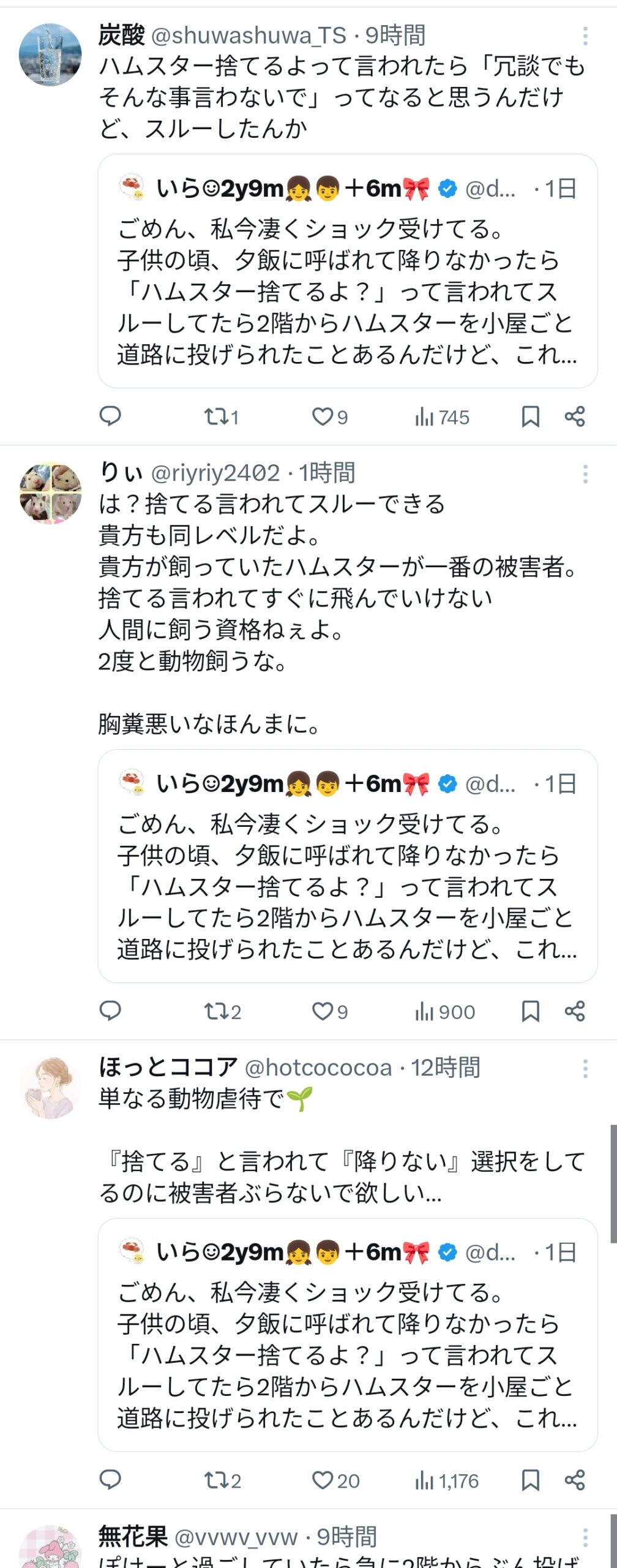Open りぃ hamster avatar
Viewport: 617px width, 1568px height.
pos(50,492)
